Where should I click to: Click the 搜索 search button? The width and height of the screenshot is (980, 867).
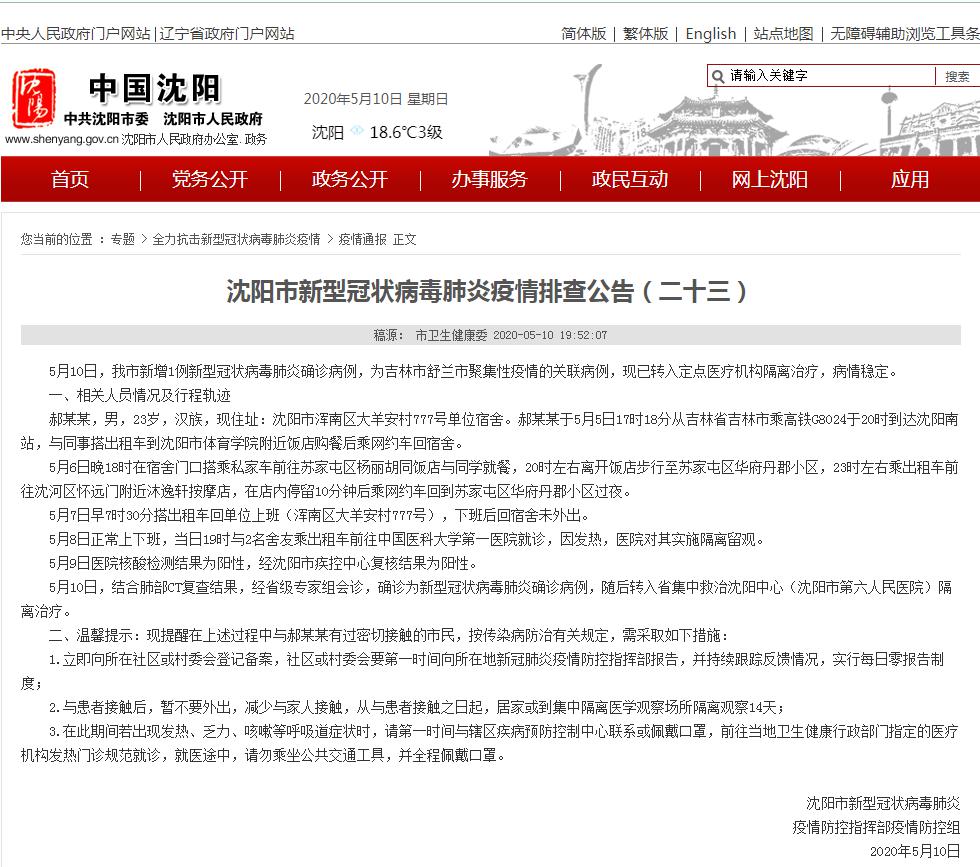(x=957, y=75)
